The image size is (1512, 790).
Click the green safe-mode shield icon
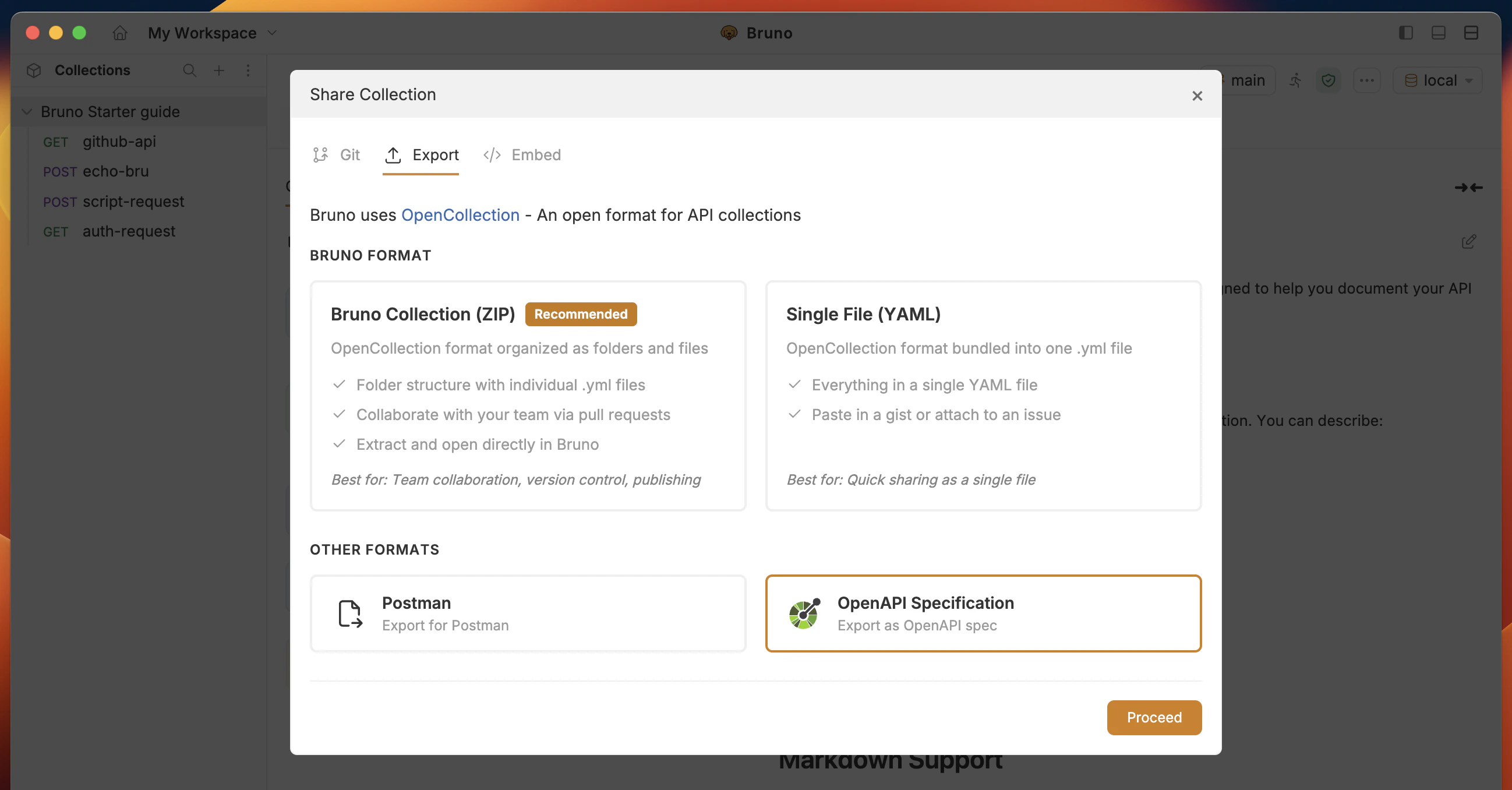tap(1329, 80)
